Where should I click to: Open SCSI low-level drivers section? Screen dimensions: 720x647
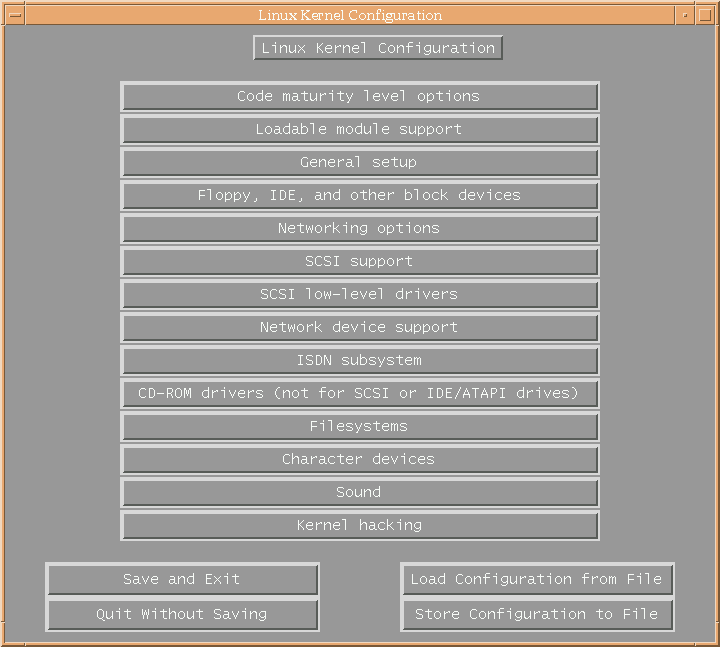pos(360,295)
